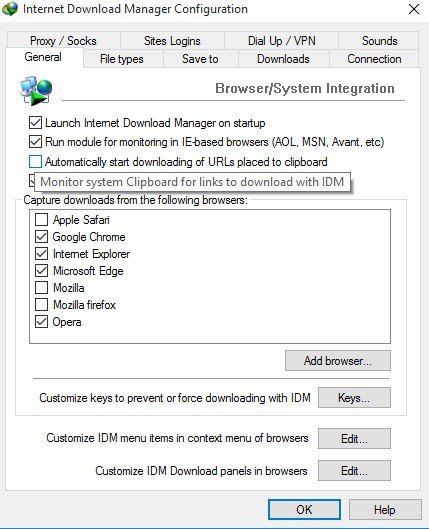The image size is (429, 529).
Task: Check the Mozilla browser
Action: point(41,288)
